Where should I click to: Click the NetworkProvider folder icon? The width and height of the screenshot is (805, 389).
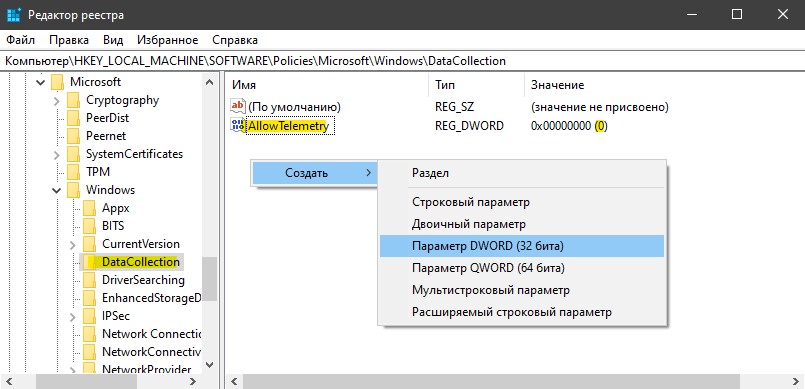(89, 368)
